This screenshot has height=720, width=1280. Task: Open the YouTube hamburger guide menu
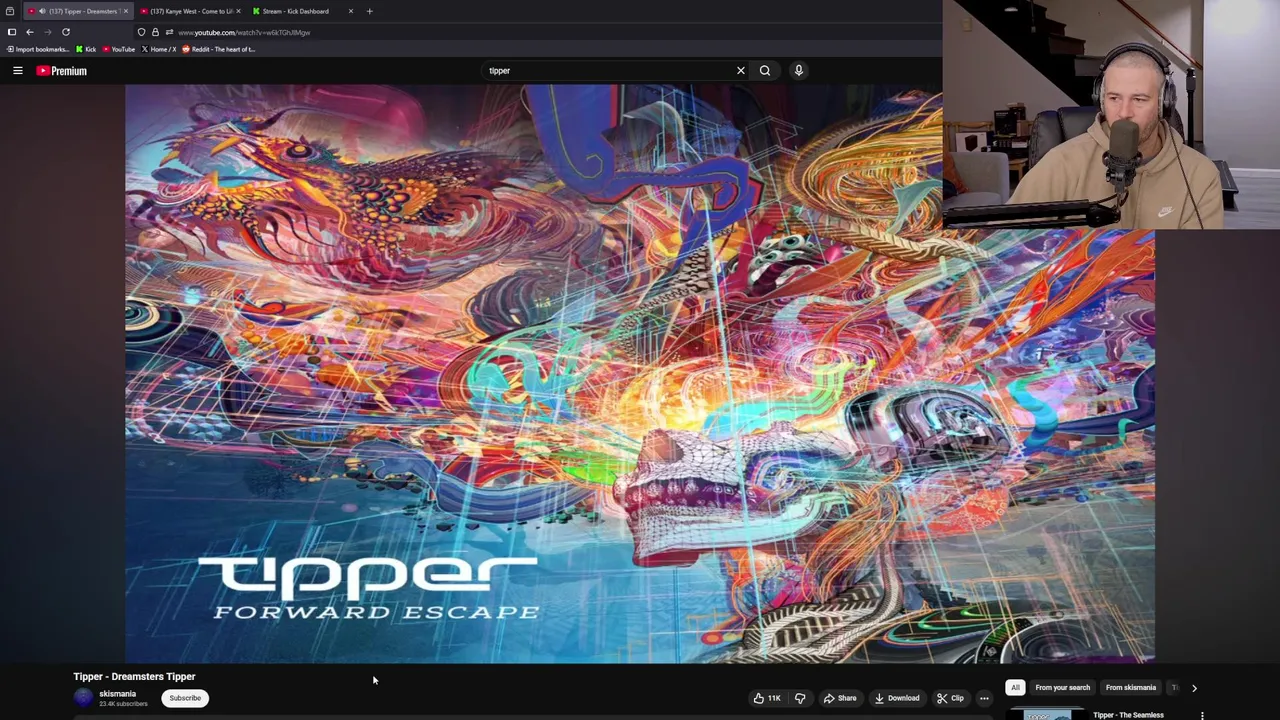point(18,71)
